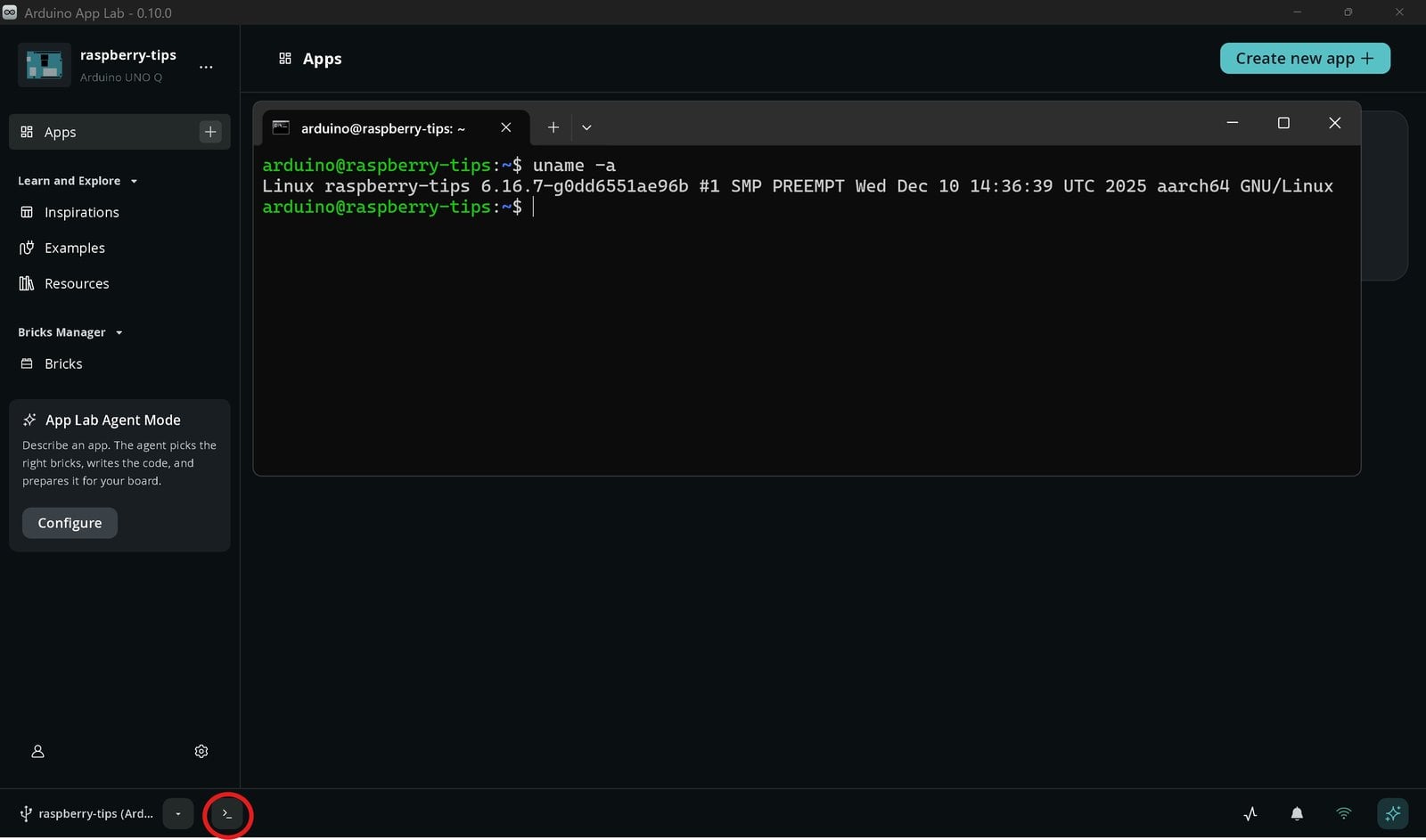Select Apps in the sidebar
The height and width of the screenshot is (840, 1426).
pyautogui.click(x=119, y=132)
